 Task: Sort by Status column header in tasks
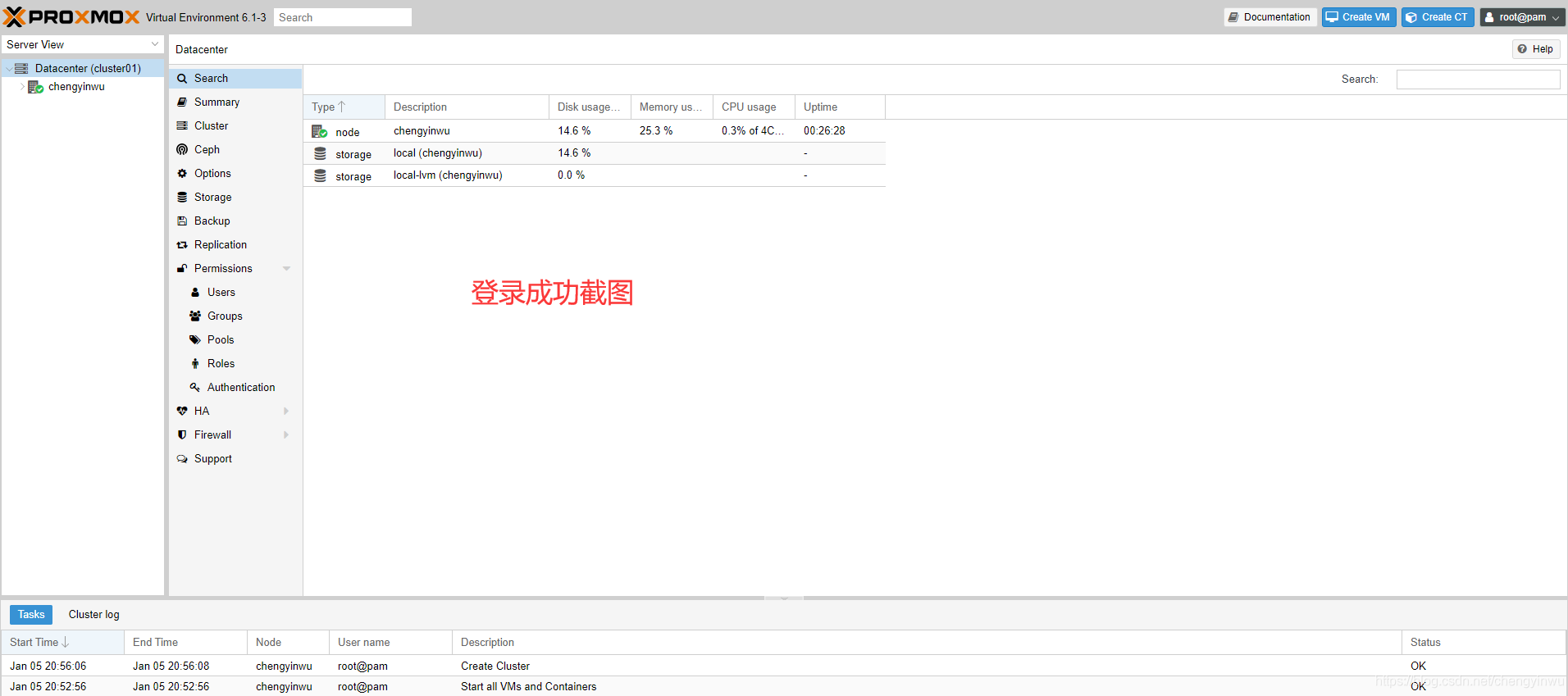pos(1484,643)
